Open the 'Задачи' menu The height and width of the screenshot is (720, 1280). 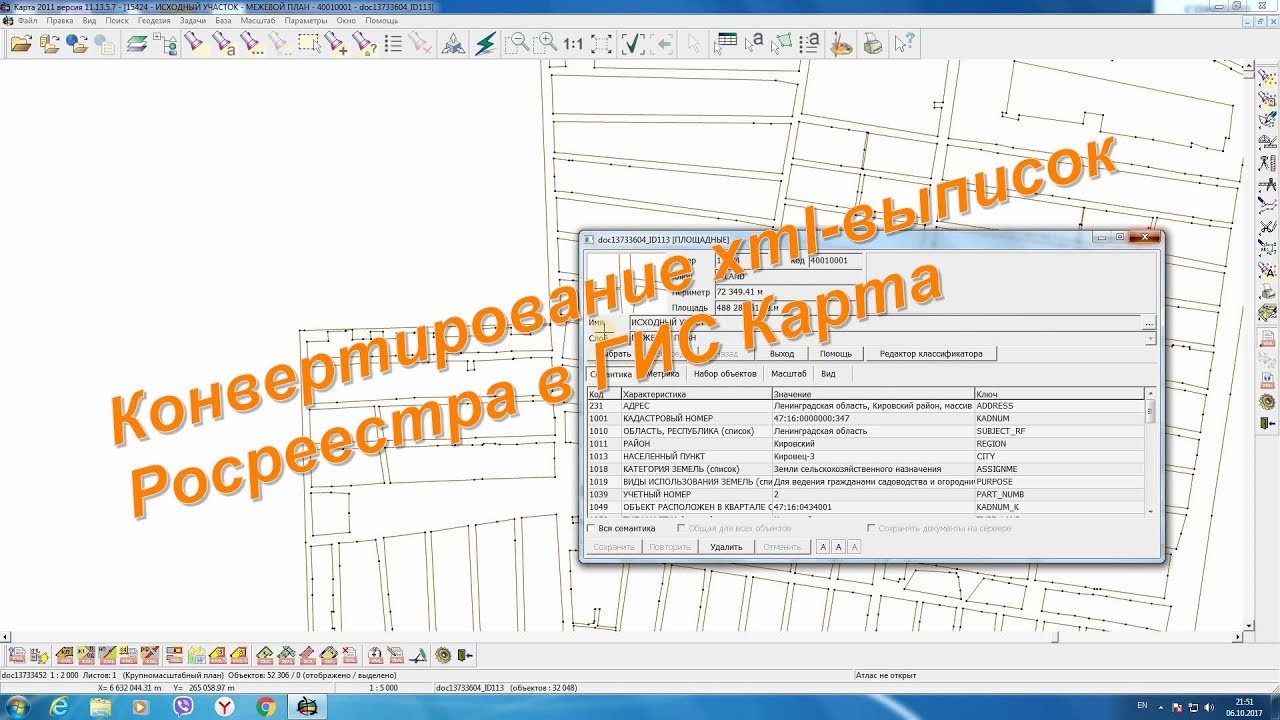(193, 20)
